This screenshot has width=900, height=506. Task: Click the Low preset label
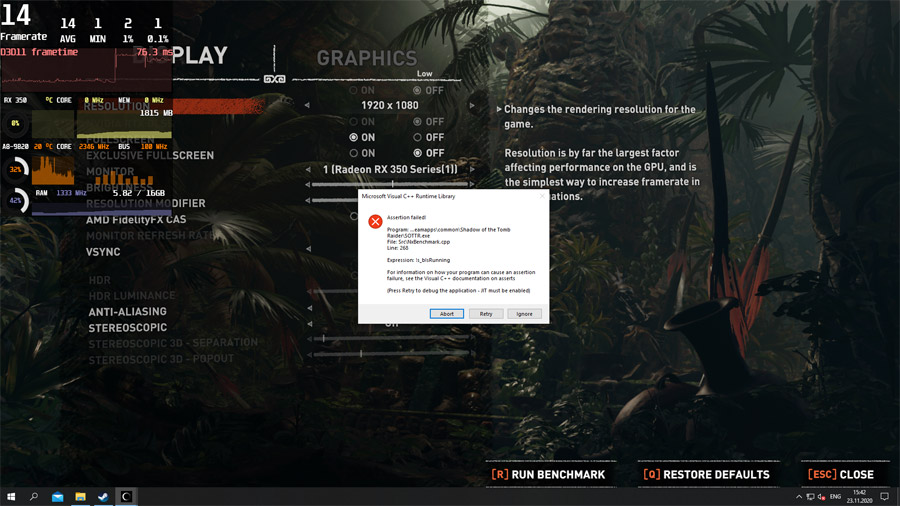pyautogui.click(x=425, y=73)
